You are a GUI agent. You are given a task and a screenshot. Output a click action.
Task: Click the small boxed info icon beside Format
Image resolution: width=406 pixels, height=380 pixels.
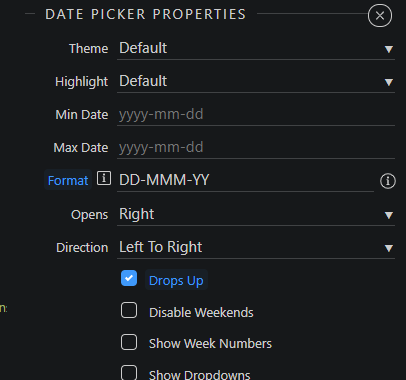pyautogui.click(x=104, y=178)
